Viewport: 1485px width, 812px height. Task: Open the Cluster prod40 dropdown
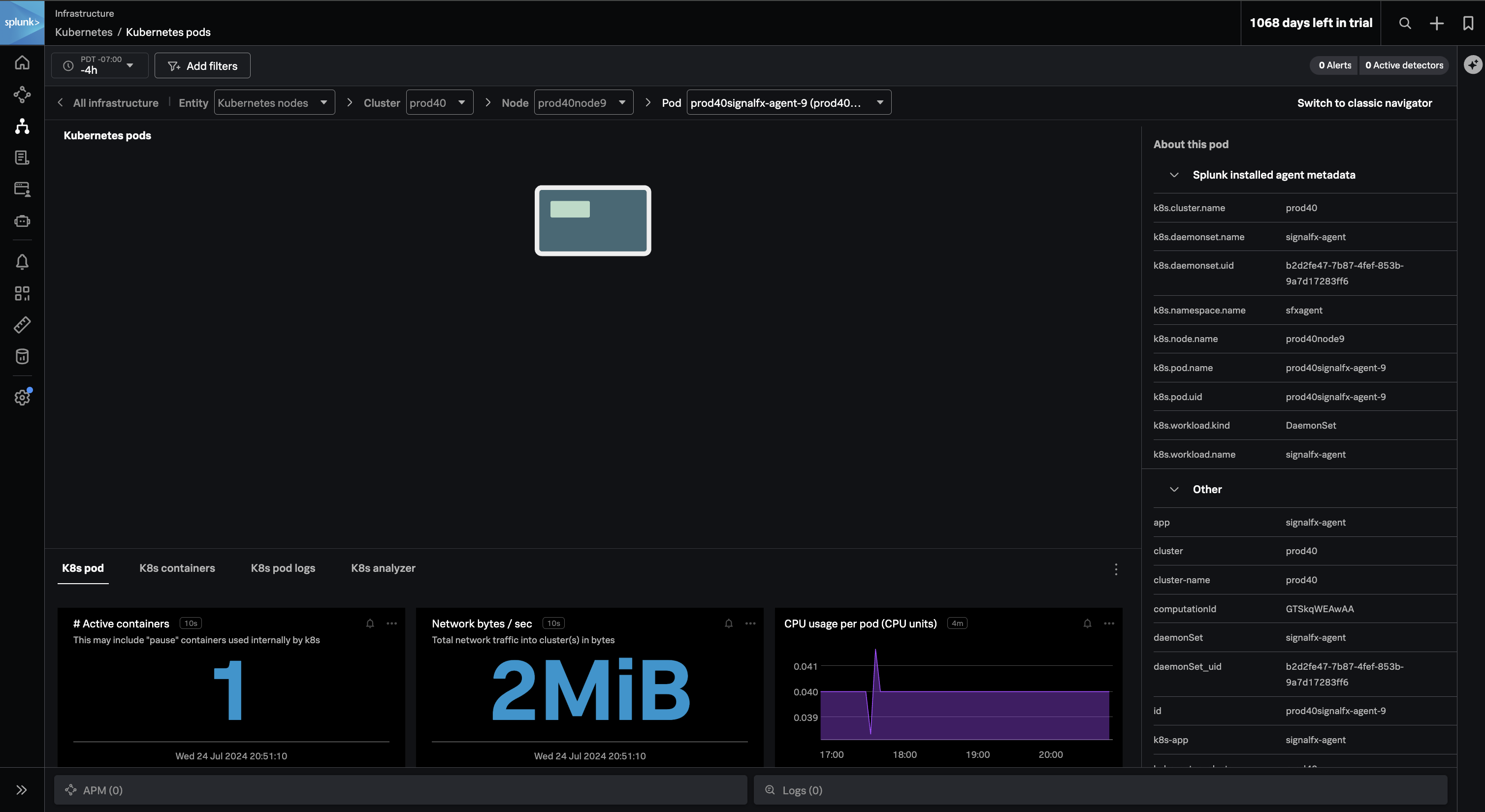tap(439, 102)
